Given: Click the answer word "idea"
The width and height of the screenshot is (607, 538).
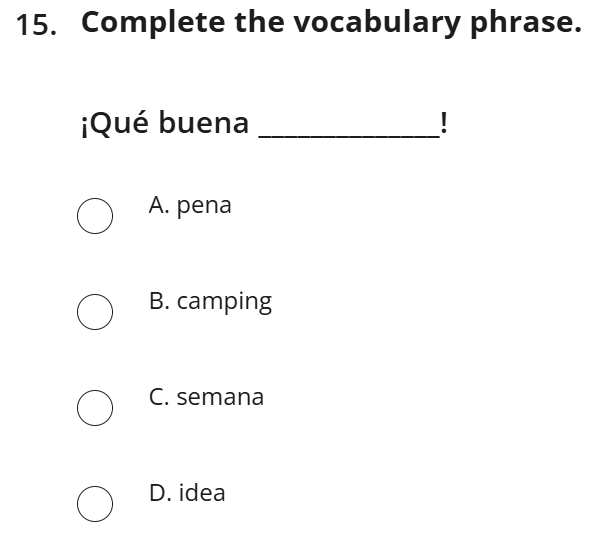Looking at the screenshot, I should [202, 493].
